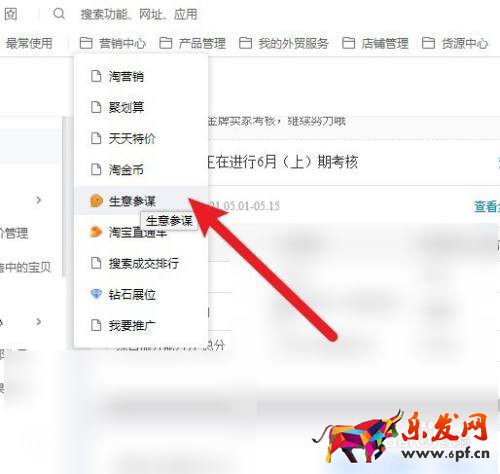Click the 生意参谋 orange icon
Image resolution: width=500 pixels, height=474 pixels.
click(x=96, y=201)
